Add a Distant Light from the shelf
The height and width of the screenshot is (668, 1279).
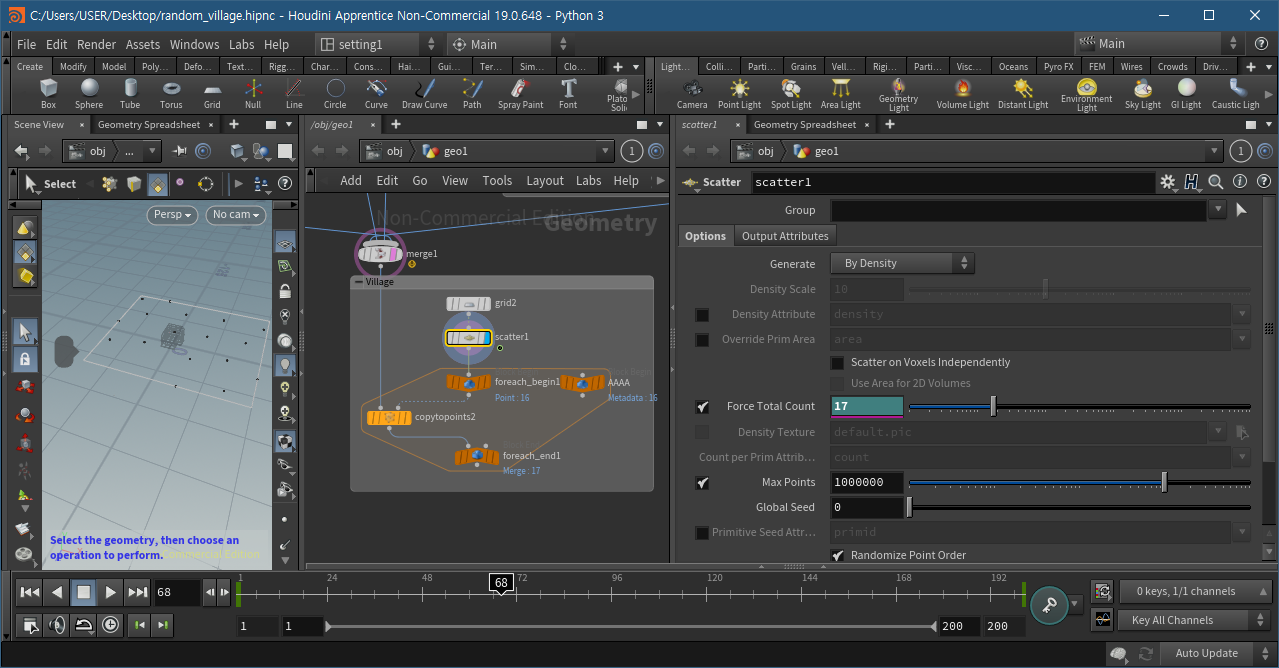[x=1023, y=94]
